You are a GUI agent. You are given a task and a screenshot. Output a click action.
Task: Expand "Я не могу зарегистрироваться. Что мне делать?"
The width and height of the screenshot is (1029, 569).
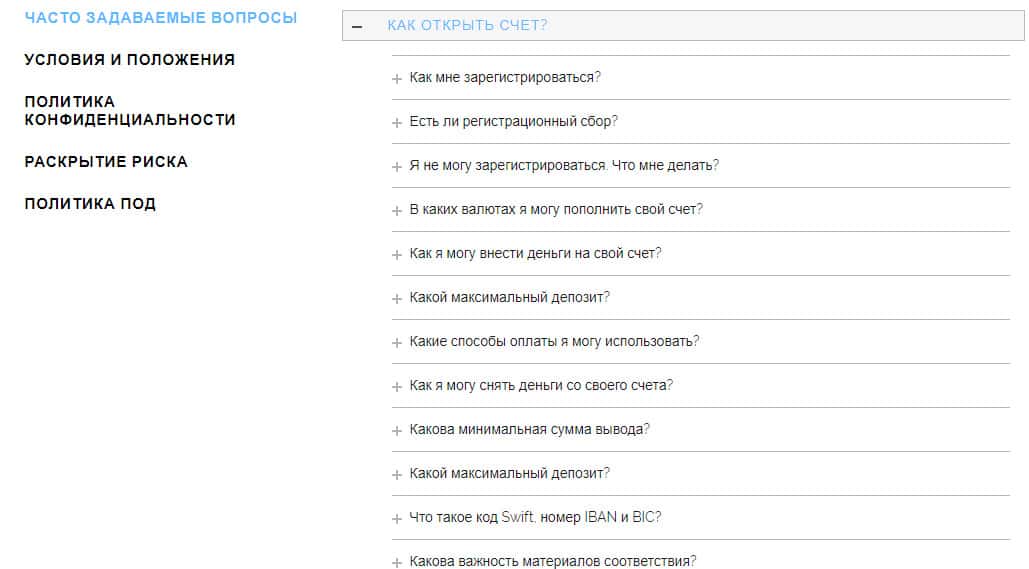564,166
